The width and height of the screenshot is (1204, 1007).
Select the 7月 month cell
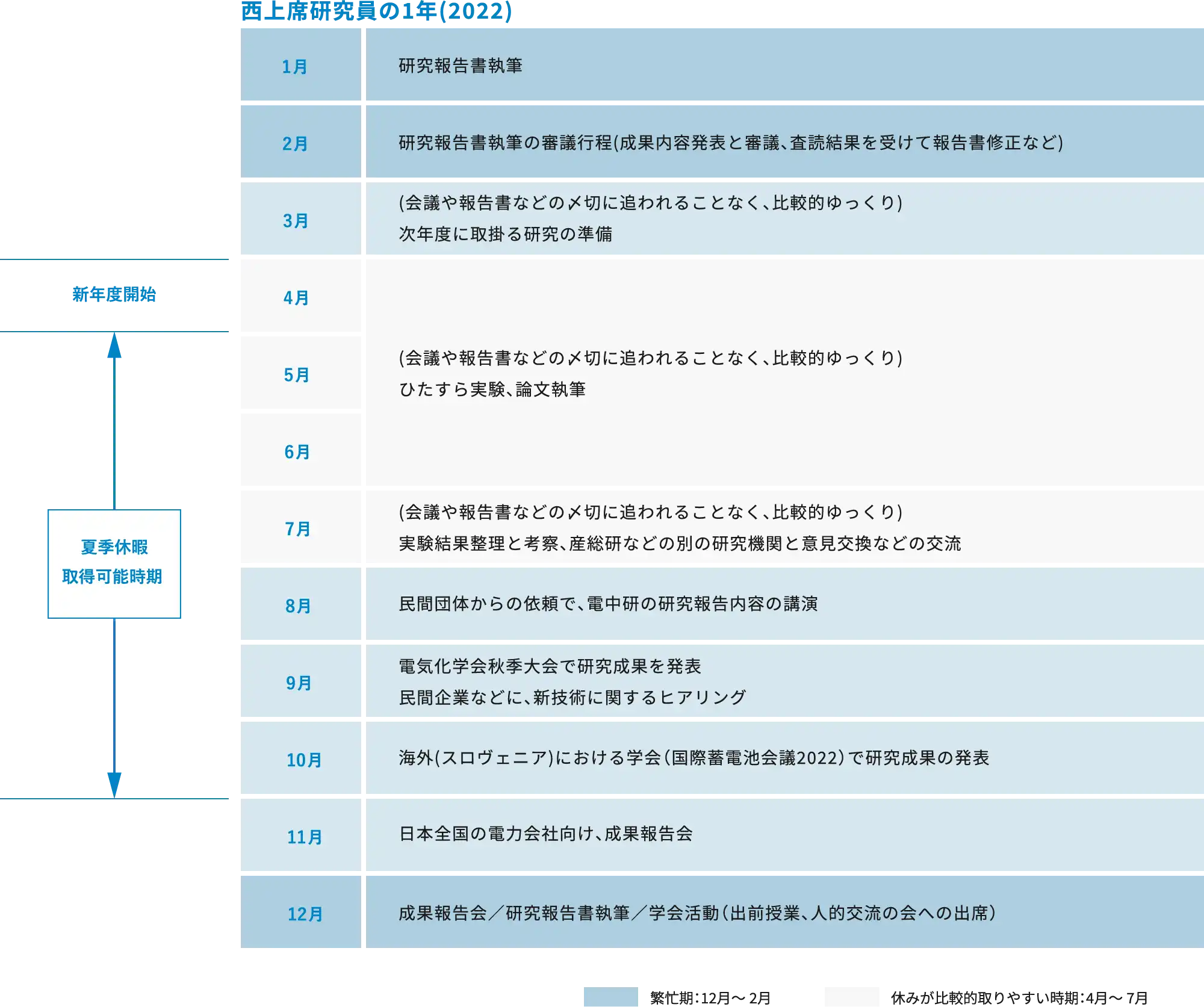tap(301, 527)
